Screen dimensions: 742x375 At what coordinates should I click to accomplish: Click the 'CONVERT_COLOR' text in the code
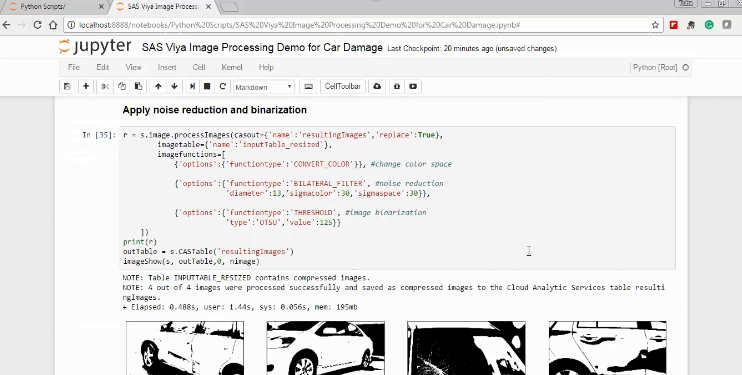(x=323, y=164)
